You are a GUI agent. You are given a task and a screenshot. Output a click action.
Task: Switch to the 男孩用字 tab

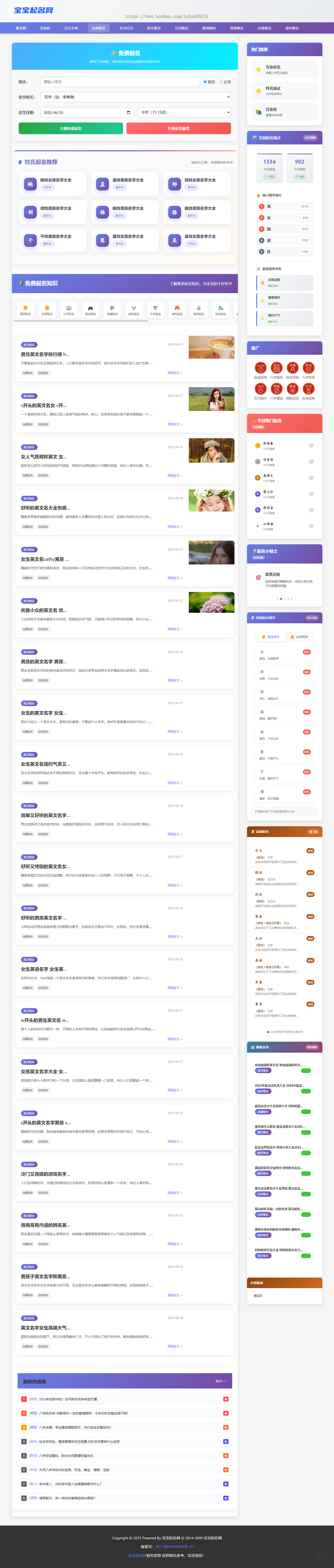[271, 637]
